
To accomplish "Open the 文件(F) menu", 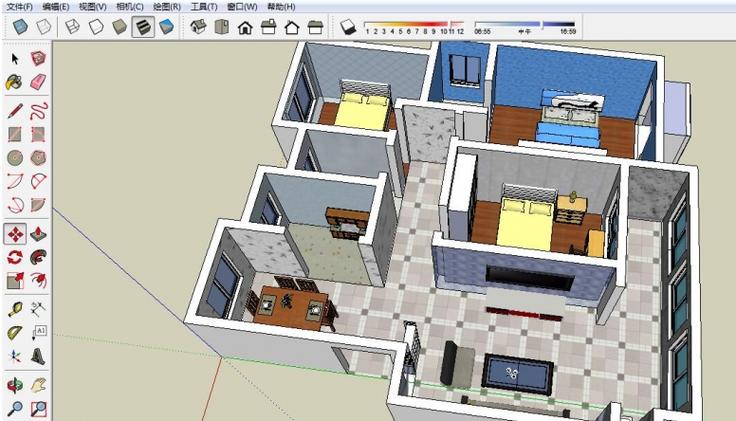I will point(21,7).
